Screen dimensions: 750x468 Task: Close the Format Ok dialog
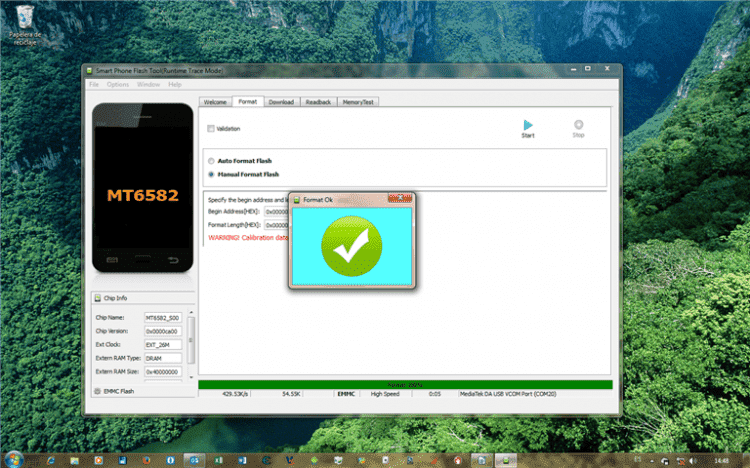click(x=400, y=198)
